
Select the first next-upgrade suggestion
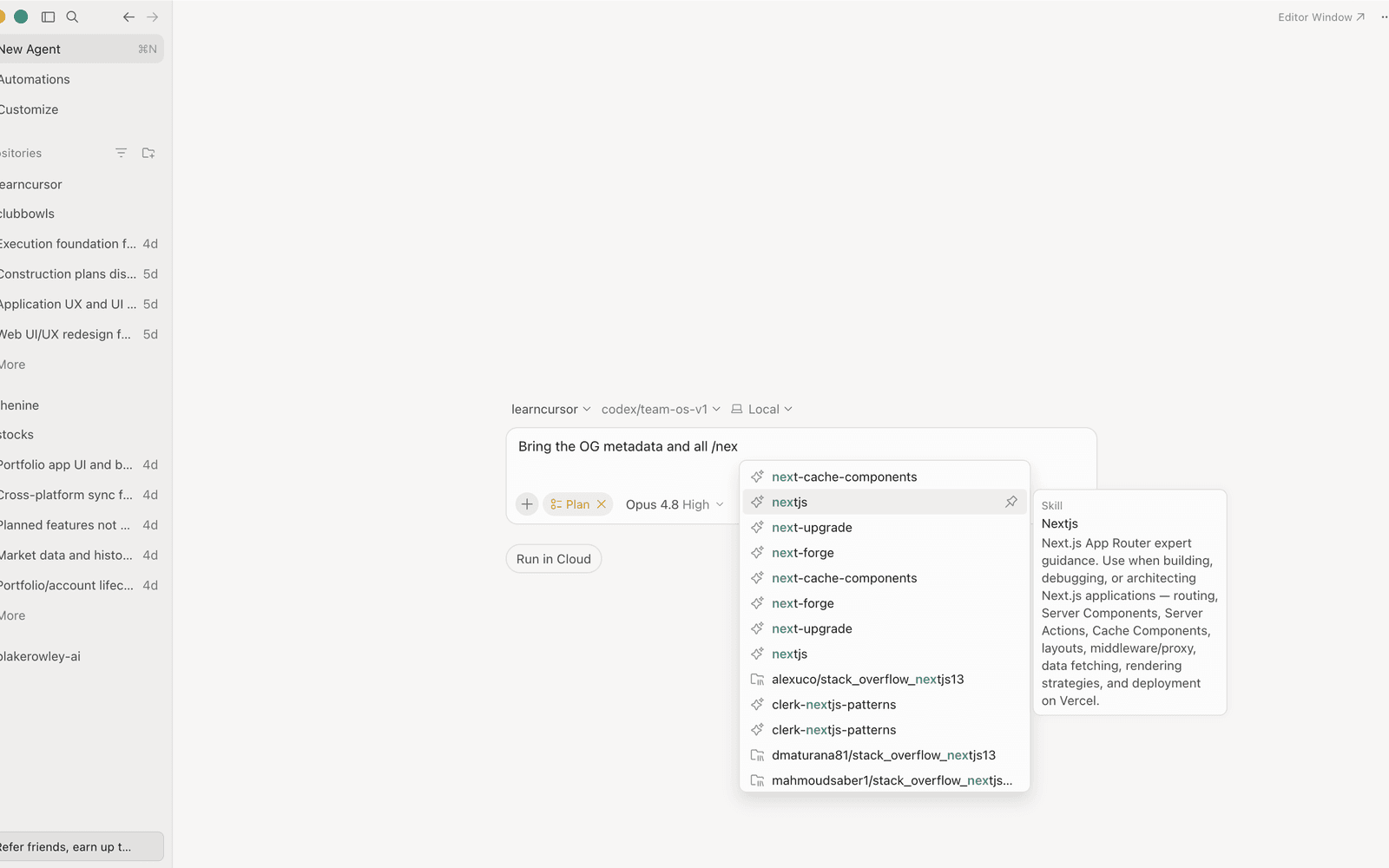coord(885,527)
